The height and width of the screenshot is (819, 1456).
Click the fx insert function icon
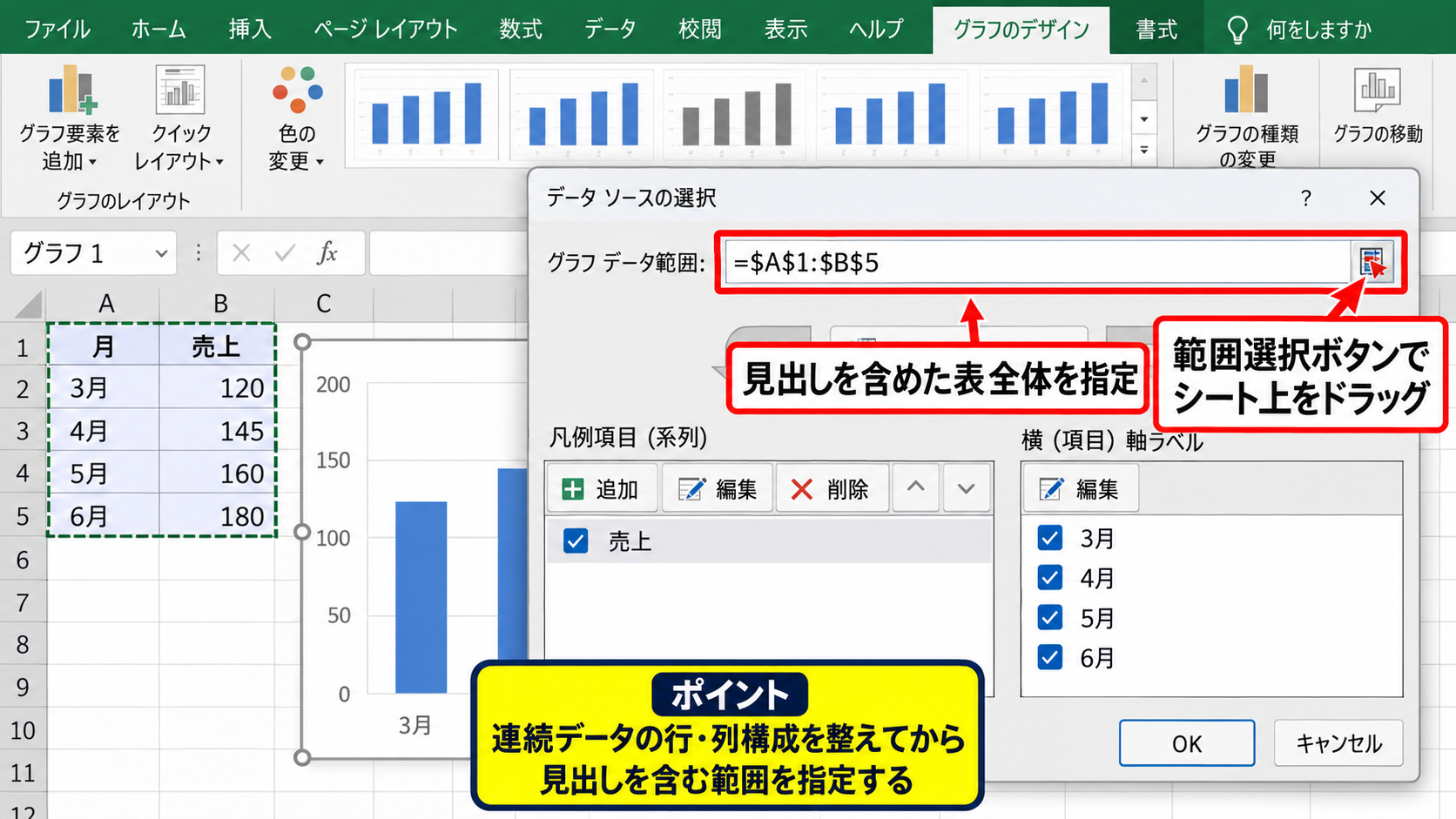[x=327, y=253]
